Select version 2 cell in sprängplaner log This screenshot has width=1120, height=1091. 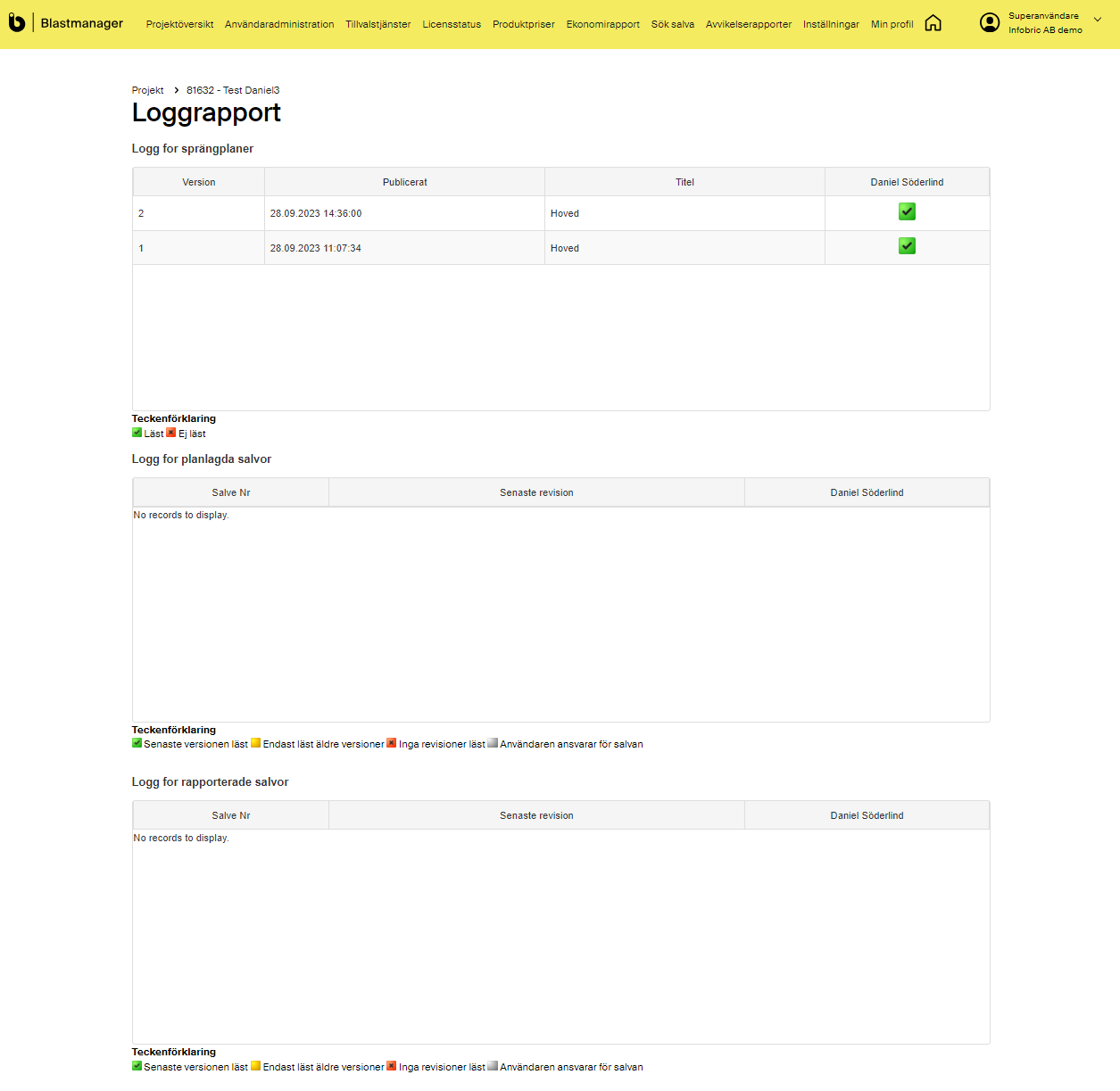click(x=199, y=213)
